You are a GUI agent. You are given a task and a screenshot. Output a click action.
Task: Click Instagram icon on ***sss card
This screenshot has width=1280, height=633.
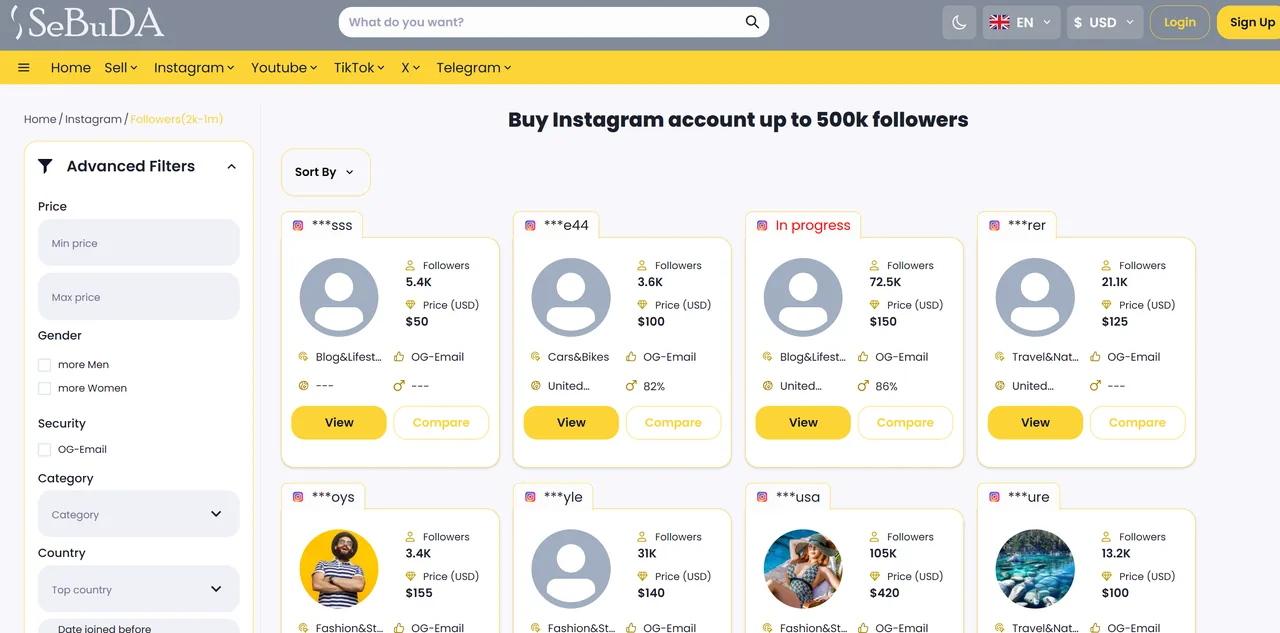pos(298,226)
